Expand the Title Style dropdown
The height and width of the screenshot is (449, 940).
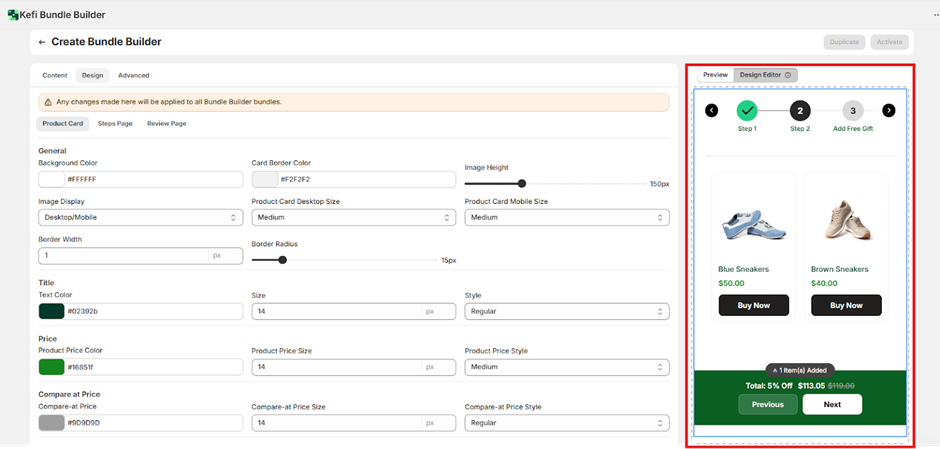[566, 311]
